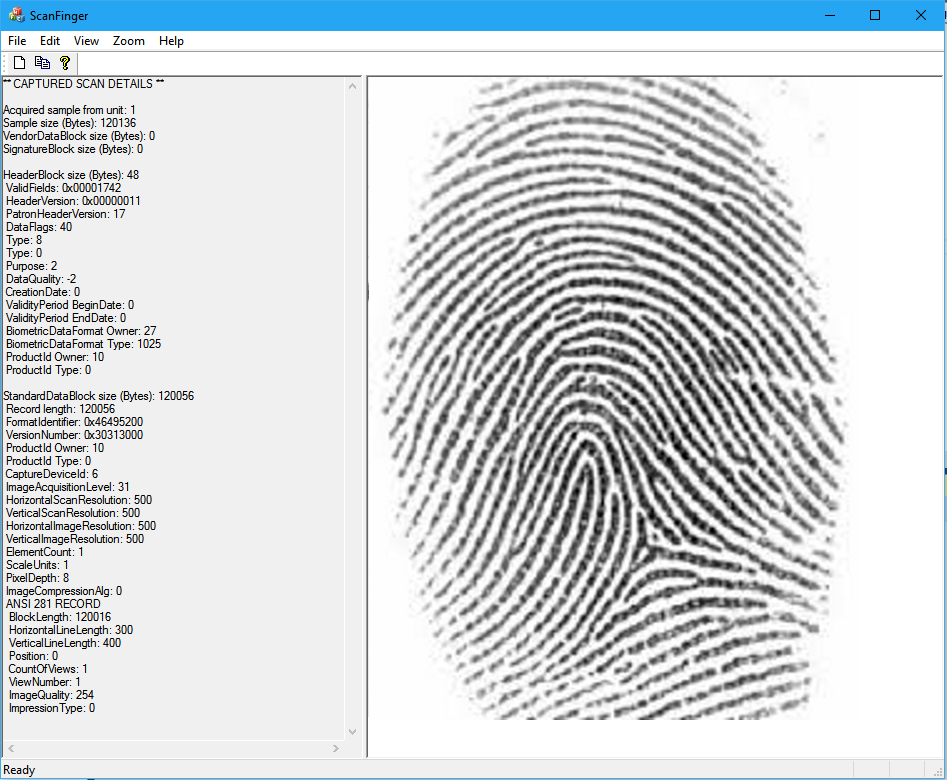
Task: Click 'BiometricDataFormat Type: 1025' line
Action: tap(83, 344)
